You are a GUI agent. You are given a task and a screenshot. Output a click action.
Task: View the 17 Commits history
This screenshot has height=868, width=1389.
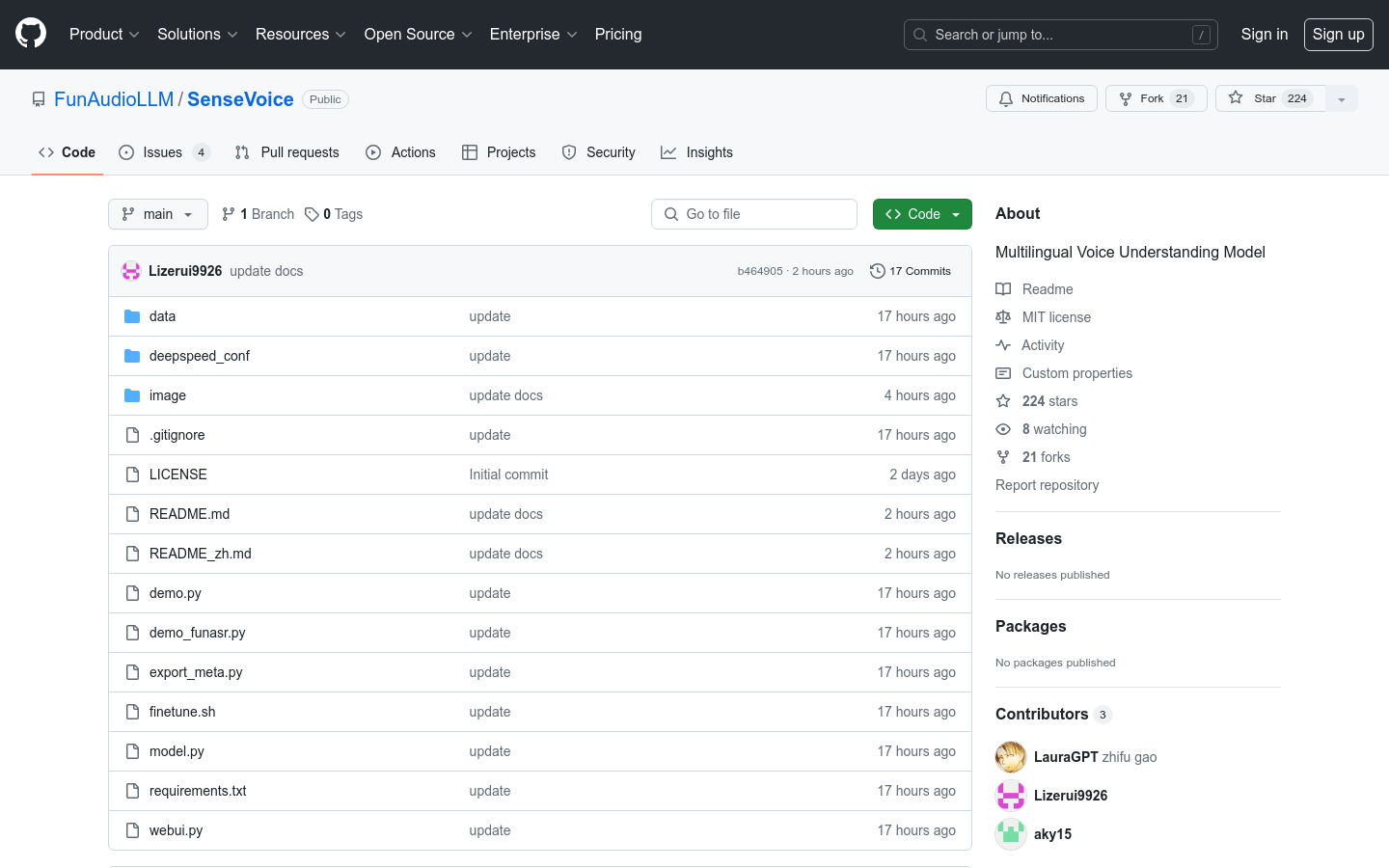click(911, 271)
